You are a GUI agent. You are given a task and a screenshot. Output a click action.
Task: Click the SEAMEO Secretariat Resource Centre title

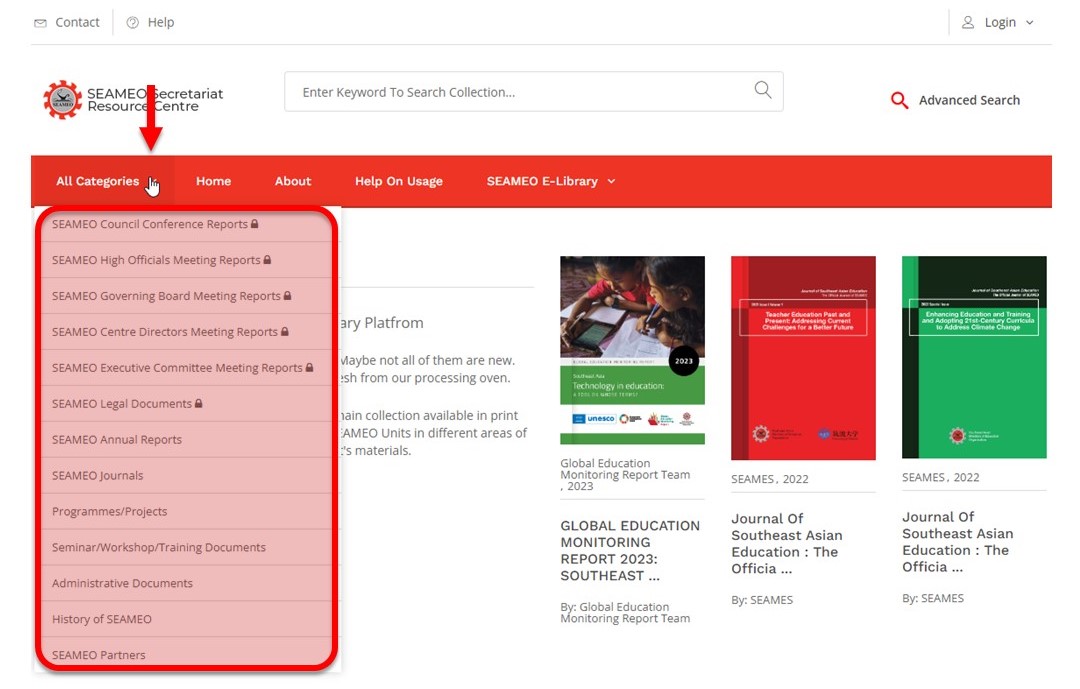155,100
